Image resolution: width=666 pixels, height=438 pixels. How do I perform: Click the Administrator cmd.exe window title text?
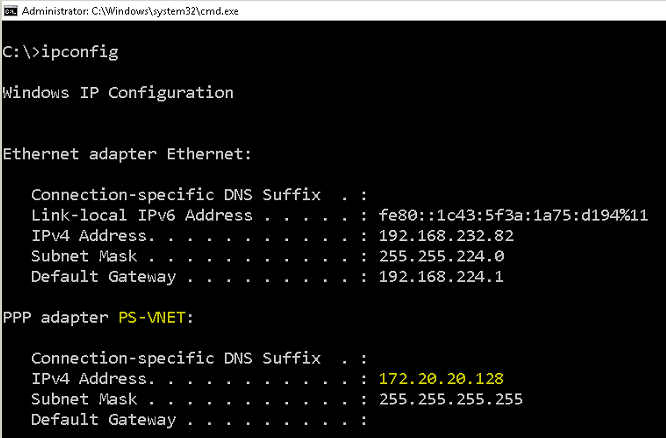click(130, 11)
